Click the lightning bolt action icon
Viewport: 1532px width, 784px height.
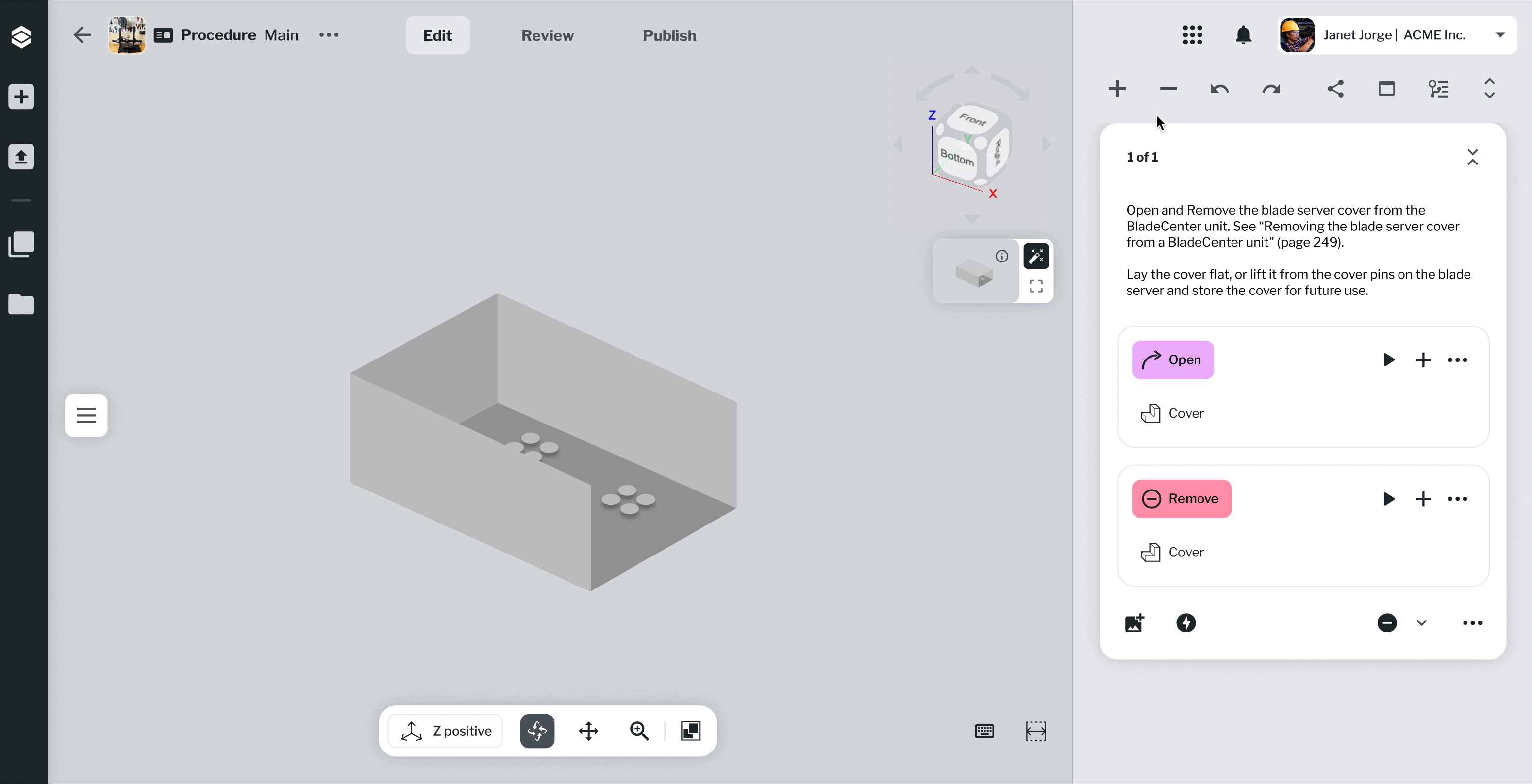[1186, 623]
